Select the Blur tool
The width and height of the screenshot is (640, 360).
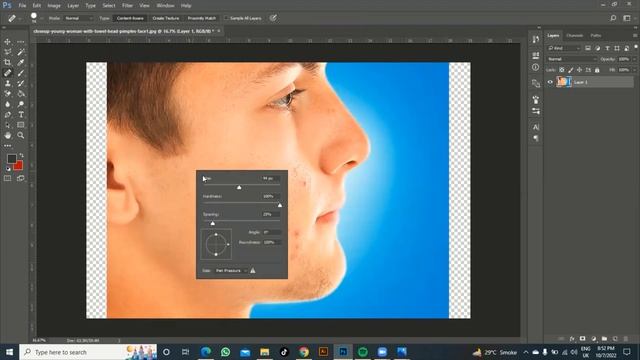coord(8,104)
